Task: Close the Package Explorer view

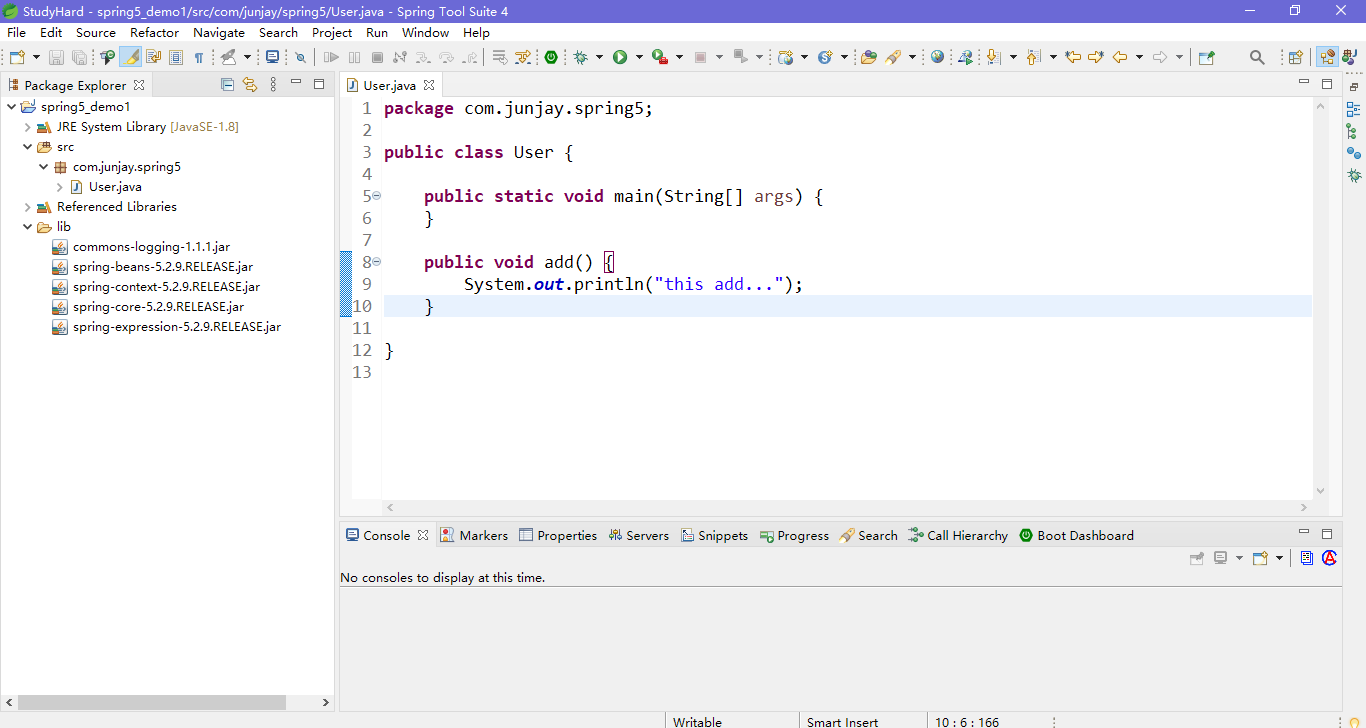Action: 139,85
